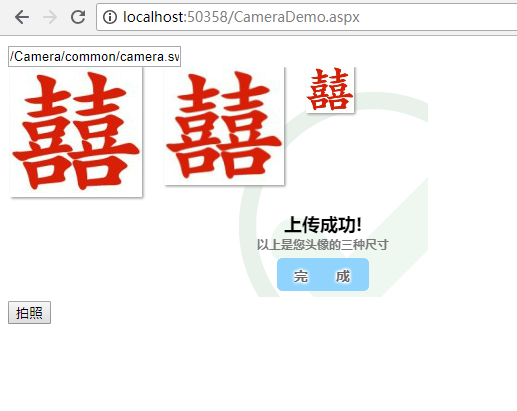Click the 成 character on blue button
517x411 pixels.
[x=343, y=276]
